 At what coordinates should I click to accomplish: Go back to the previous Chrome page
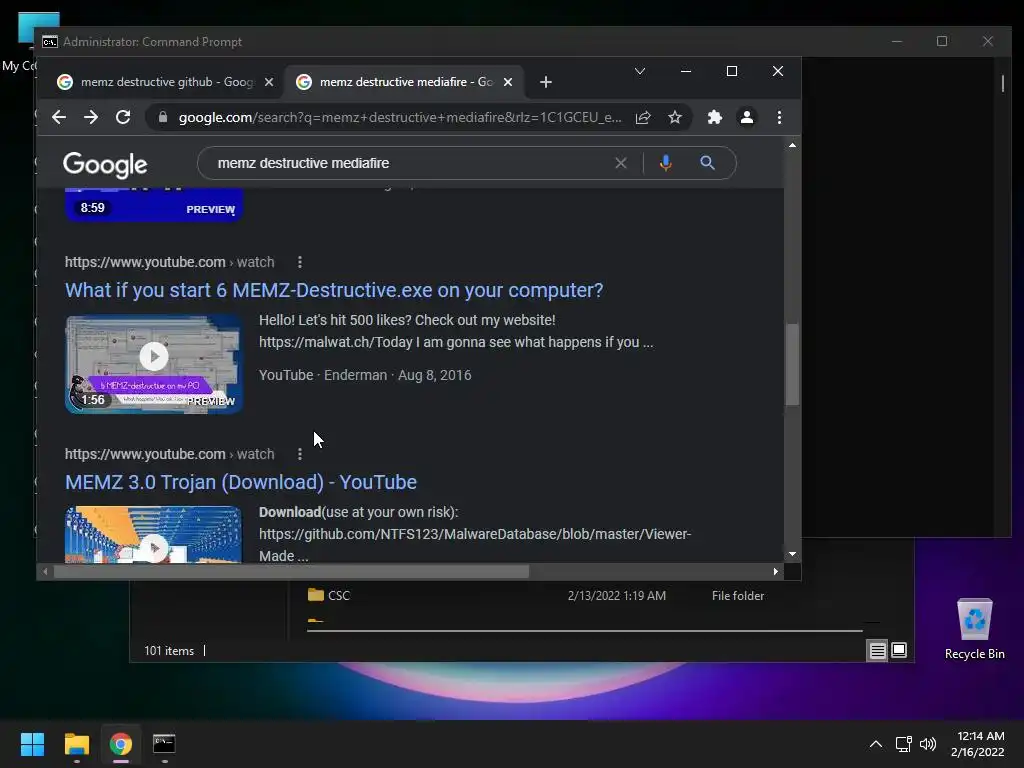pyautogui.click(x=59, y=118)
